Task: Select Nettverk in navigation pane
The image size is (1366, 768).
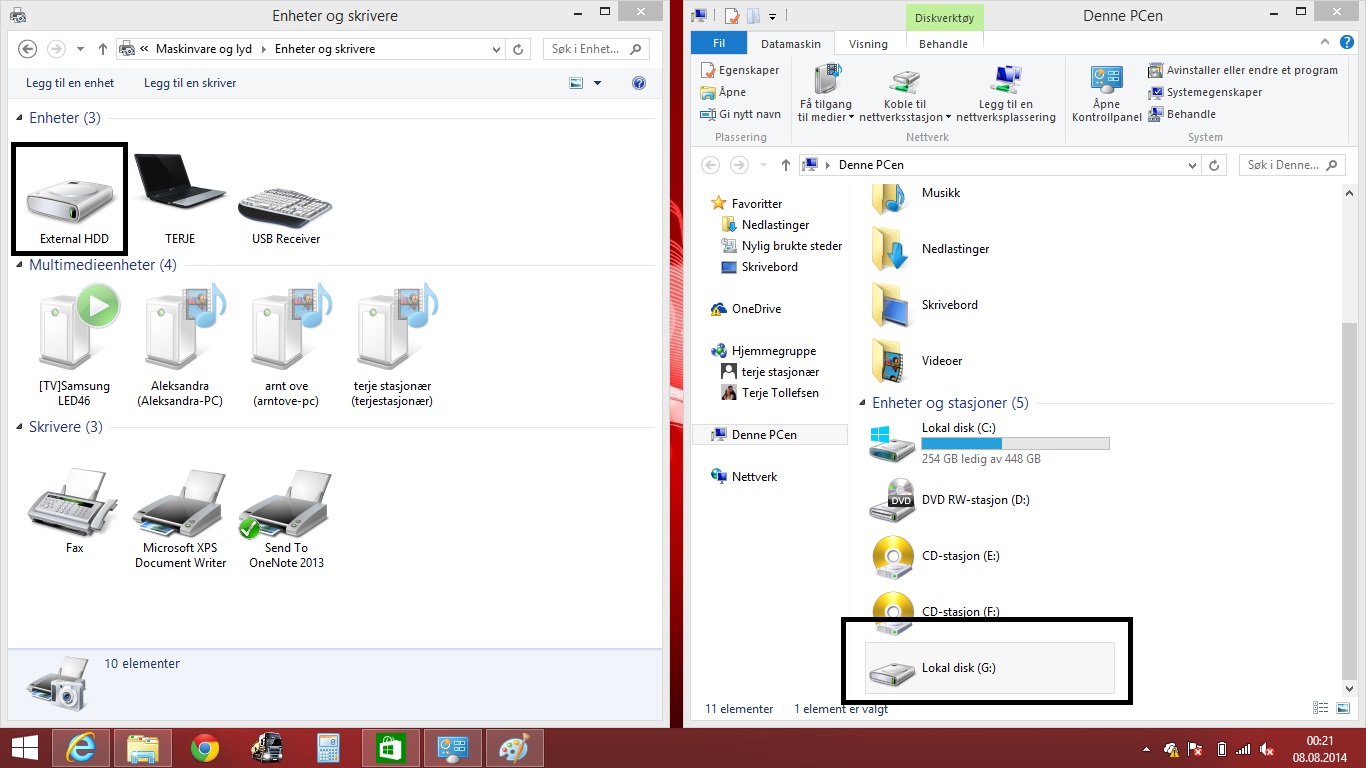Action: coord(753,477)
